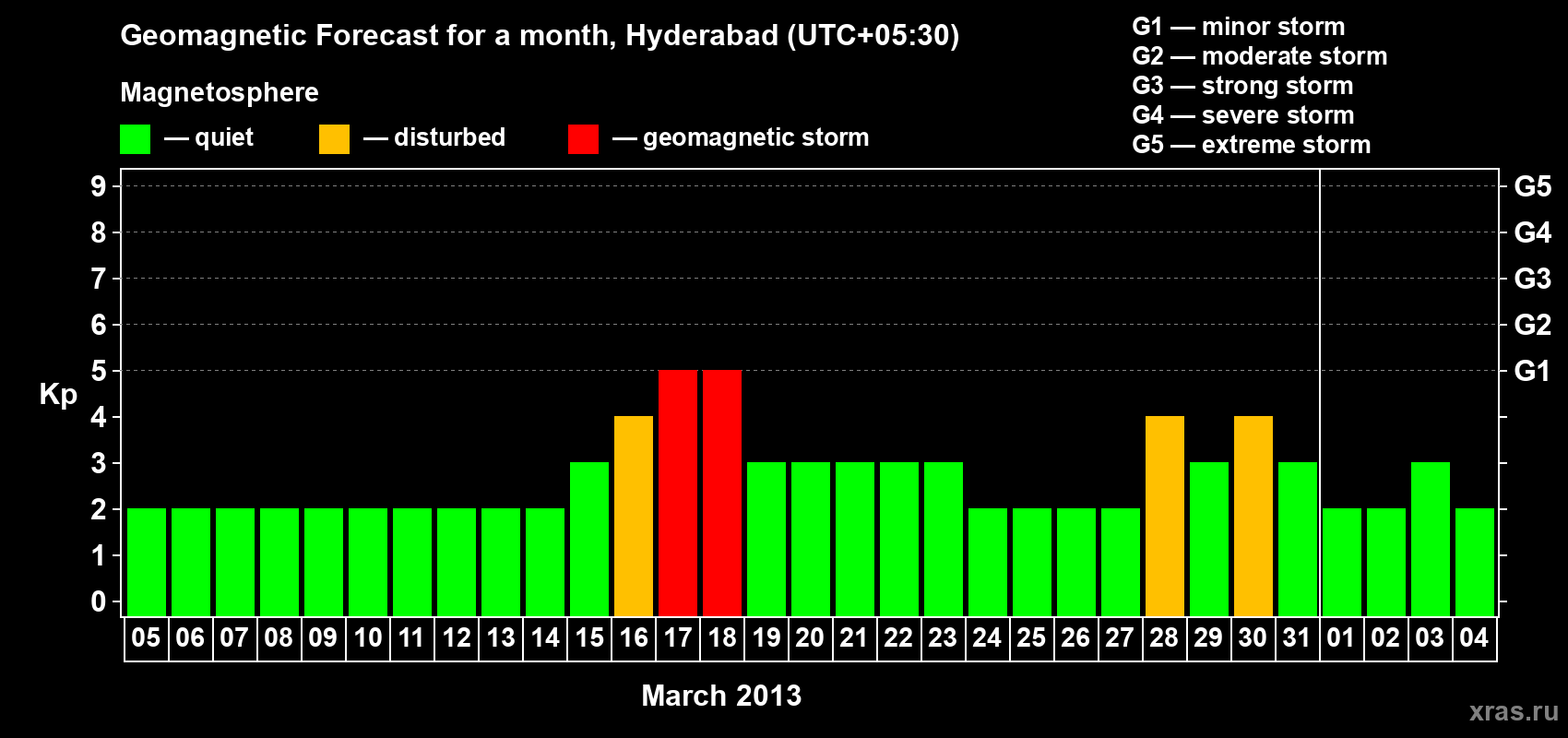Image resolution: width=1568 pixels, height=738 pixels.
Task: Click the date label 18
Action: [721, 637]
